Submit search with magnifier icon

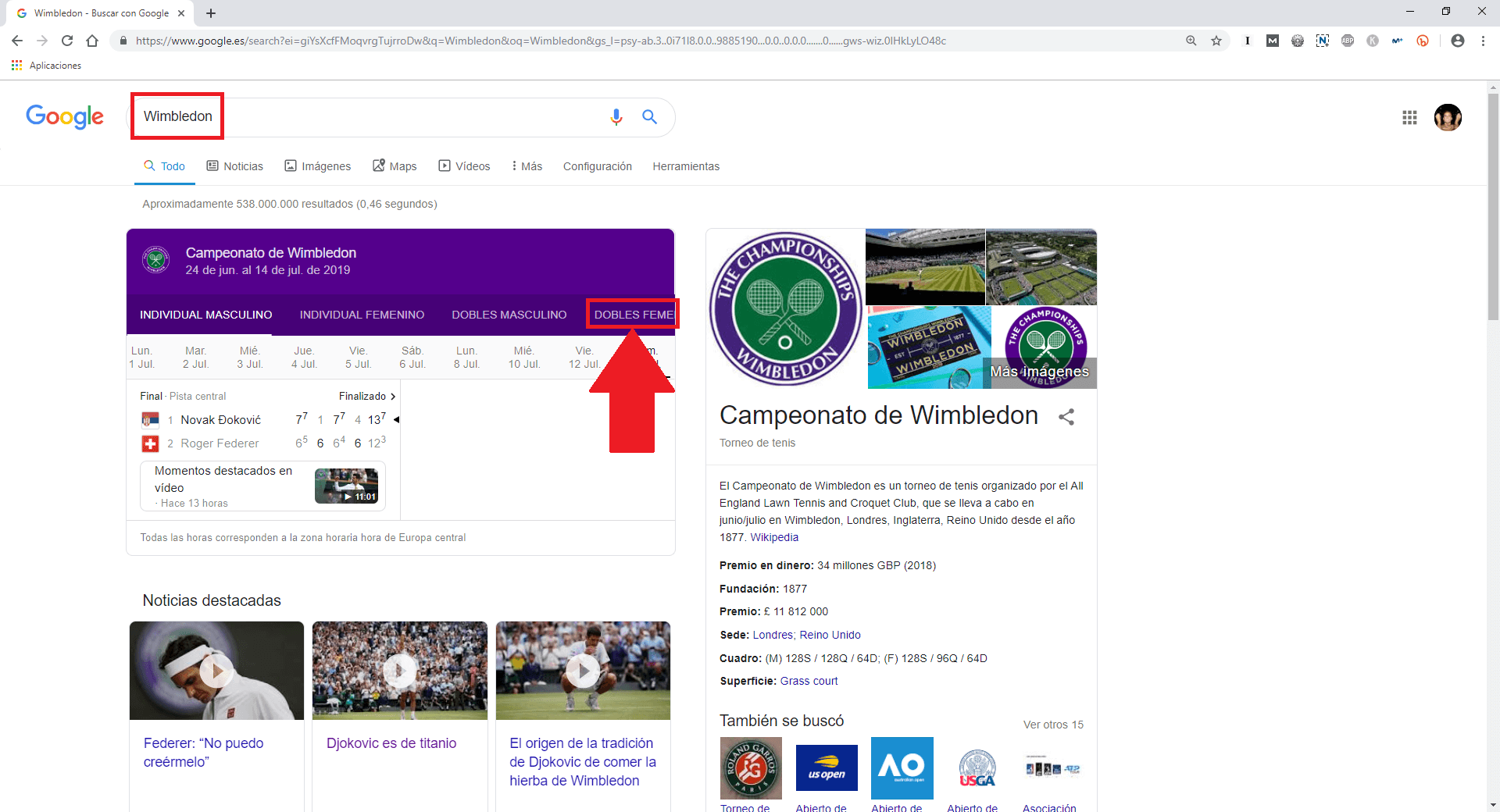[650, 117]
